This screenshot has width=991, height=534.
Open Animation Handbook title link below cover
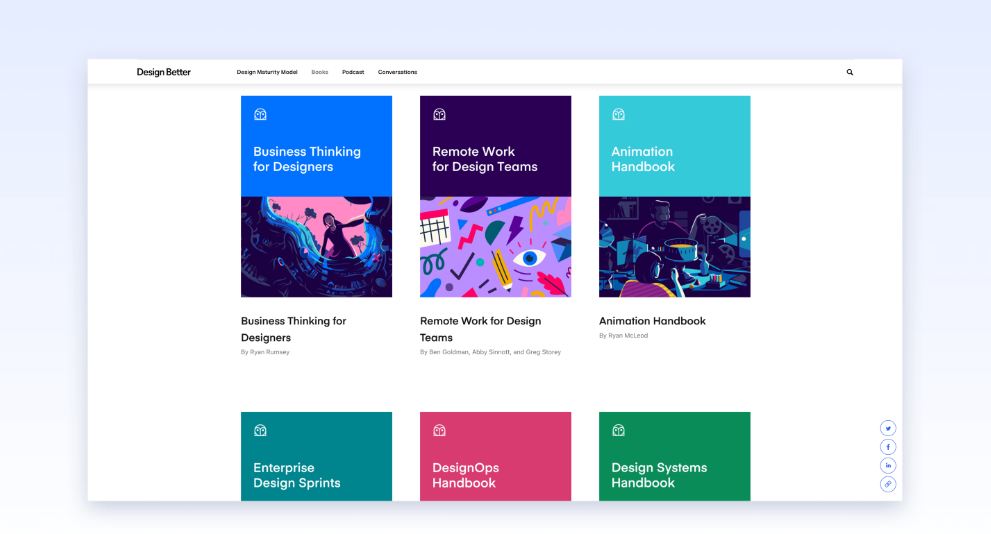click(x=652, y=321)
